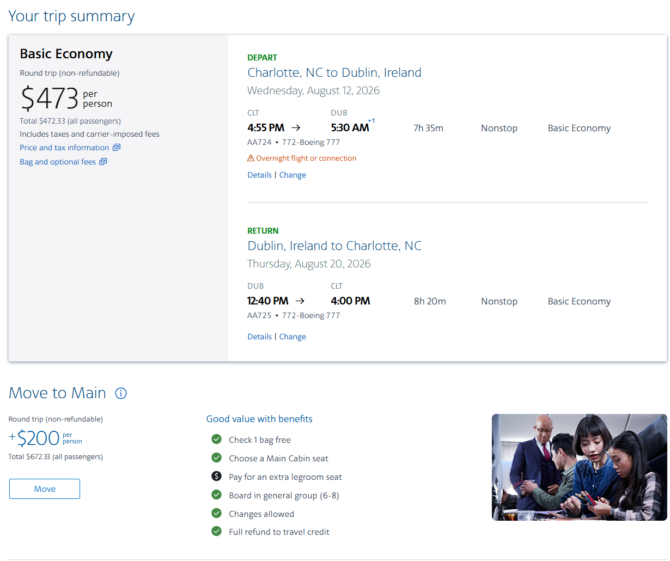Viewport: 670px width, 561px height.
Task: Click the green check beside Changes allowed
Action: (x=216, y=513)
